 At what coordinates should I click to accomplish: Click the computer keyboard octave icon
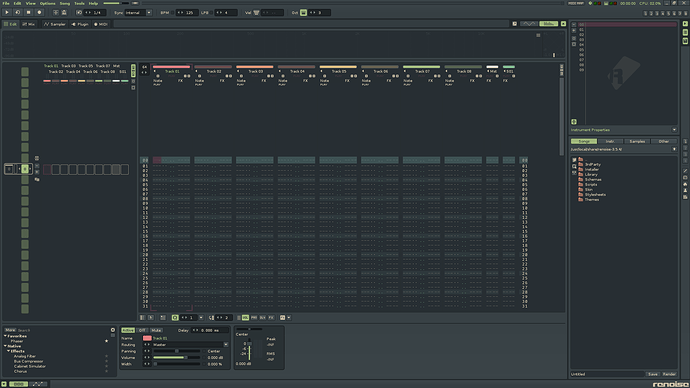(x=303, y=13)
